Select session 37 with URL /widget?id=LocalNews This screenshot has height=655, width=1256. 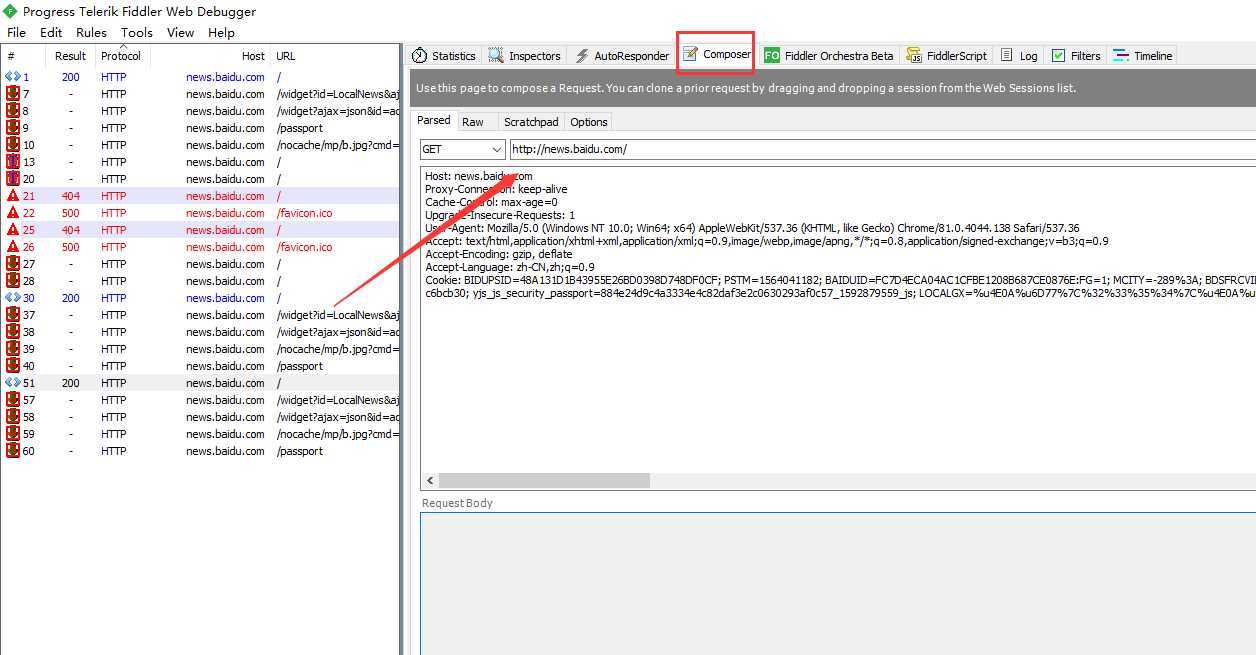point(201,315)
